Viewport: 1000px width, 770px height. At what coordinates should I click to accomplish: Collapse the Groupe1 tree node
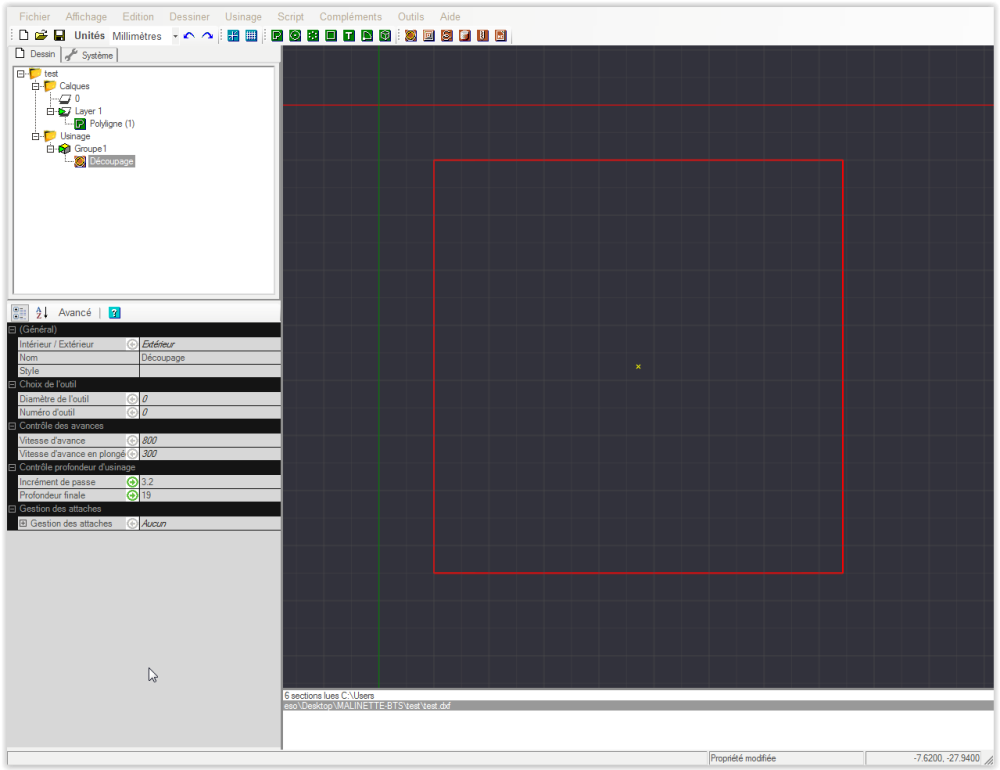pos(50,149)
